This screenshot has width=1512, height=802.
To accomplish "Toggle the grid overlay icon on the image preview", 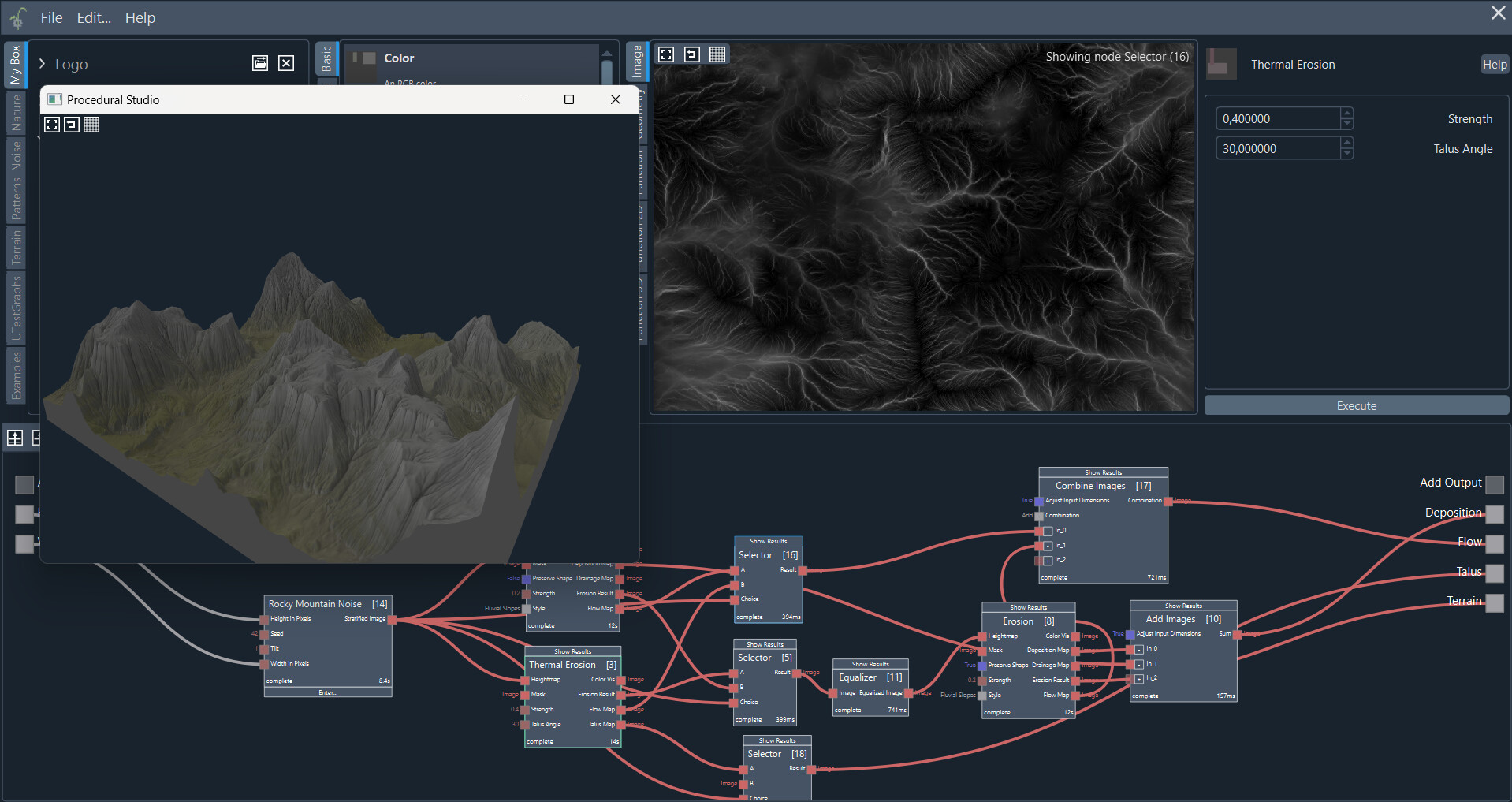I will [x=717, y=54].
